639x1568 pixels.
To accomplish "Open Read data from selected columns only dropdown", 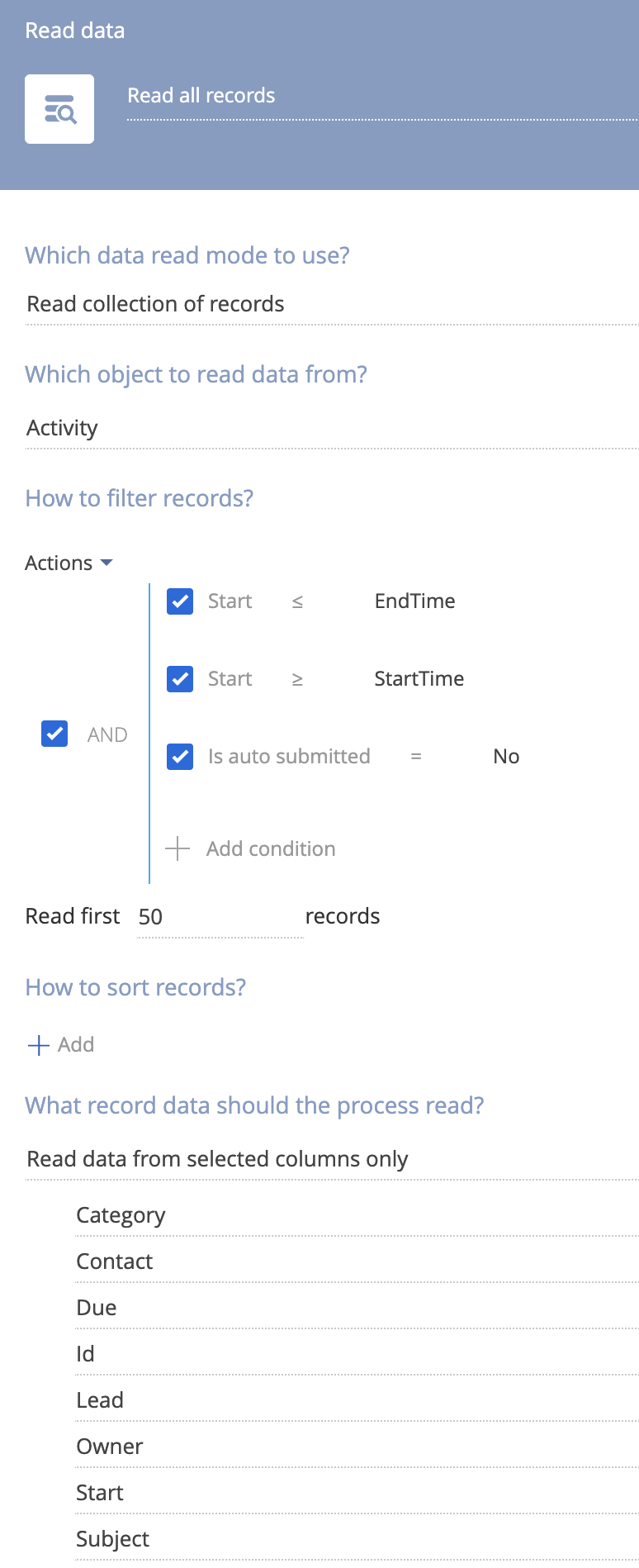I will click(332, 1159).
